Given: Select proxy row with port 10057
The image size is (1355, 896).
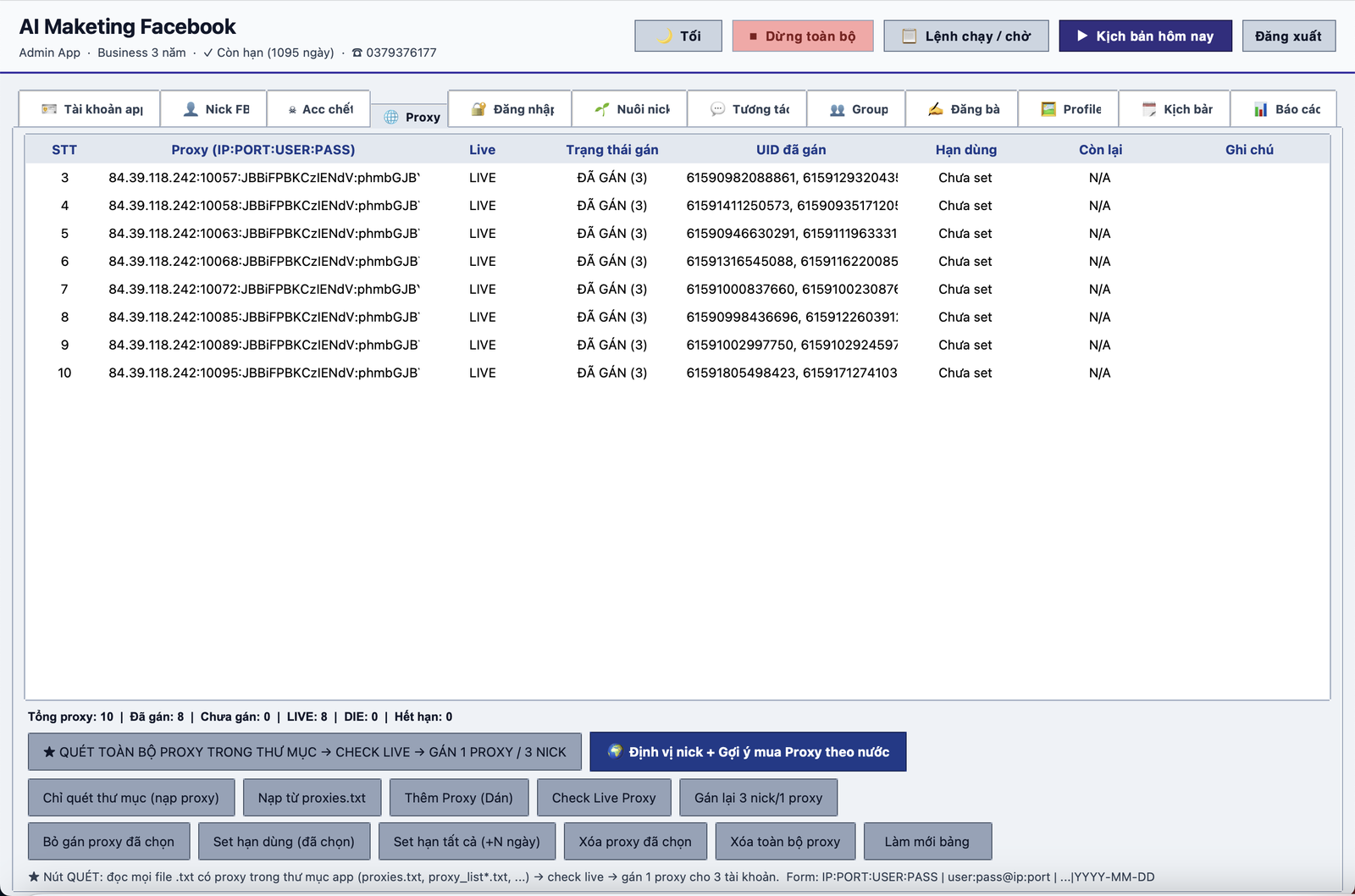Looking at the screenshot, I should pyautogui.click(x=677, y=178).
